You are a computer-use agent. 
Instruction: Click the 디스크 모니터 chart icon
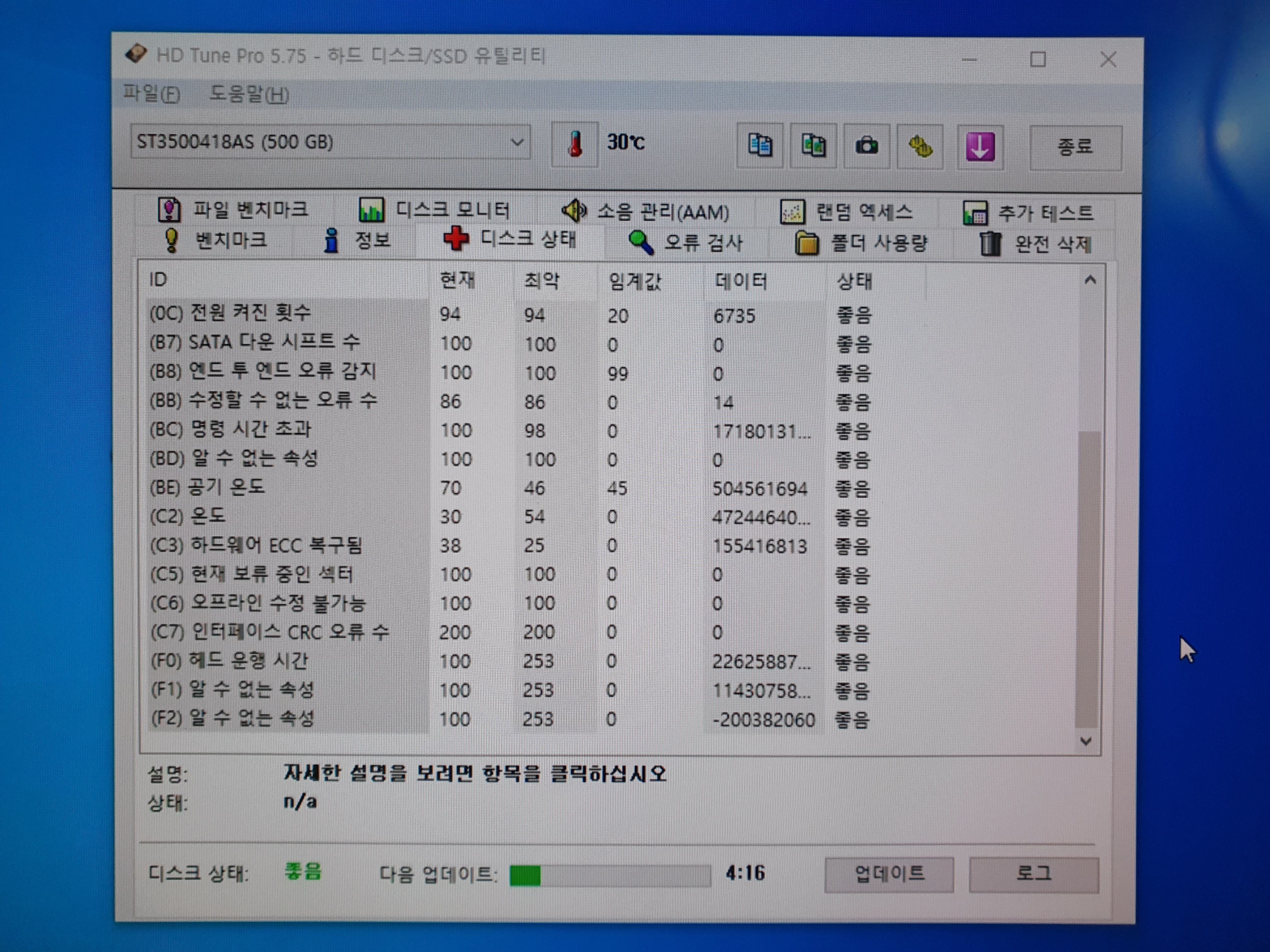point(371,210)
